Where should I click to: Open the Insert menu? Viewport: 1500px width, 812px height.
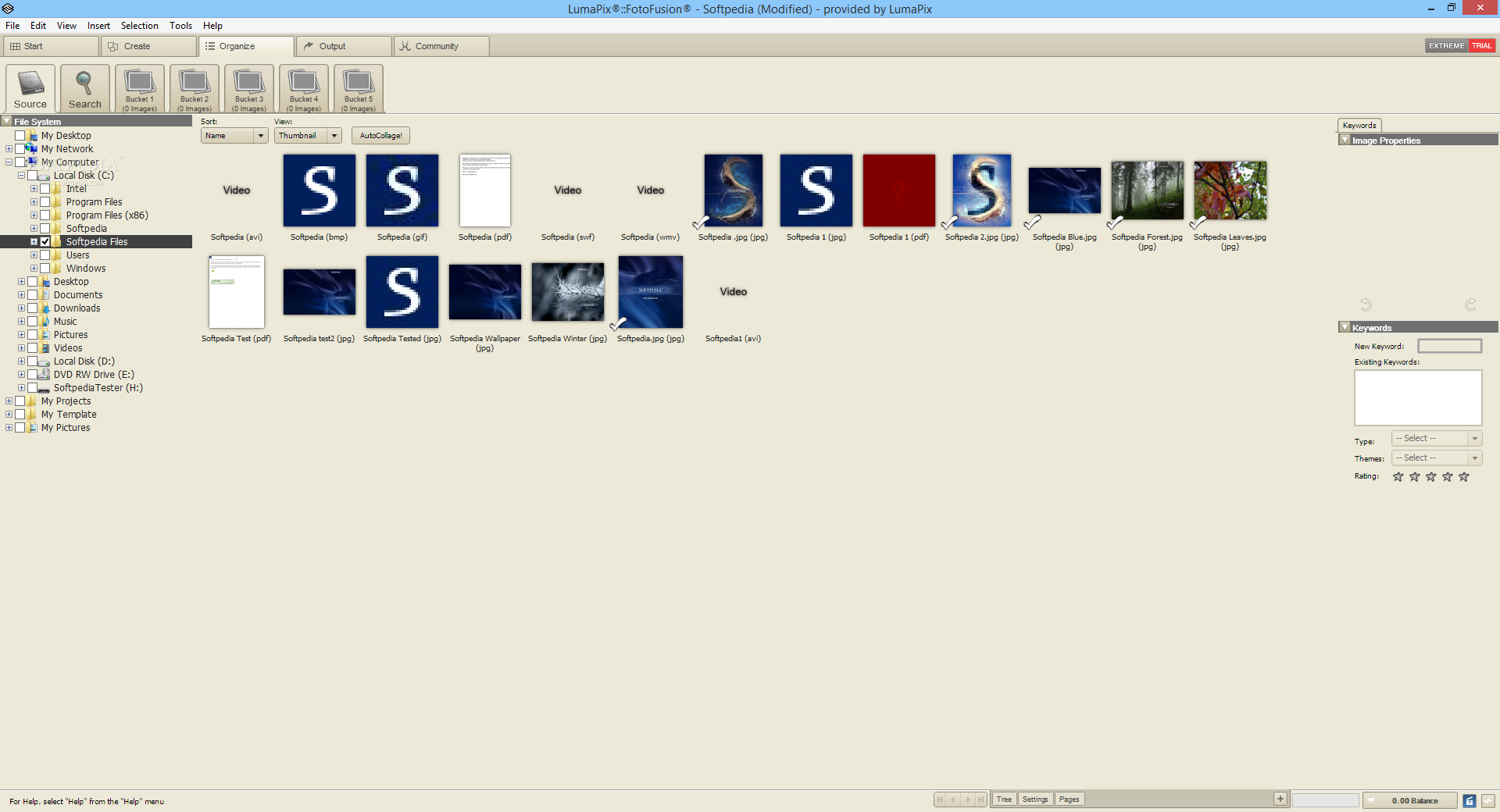pos(98,26)
